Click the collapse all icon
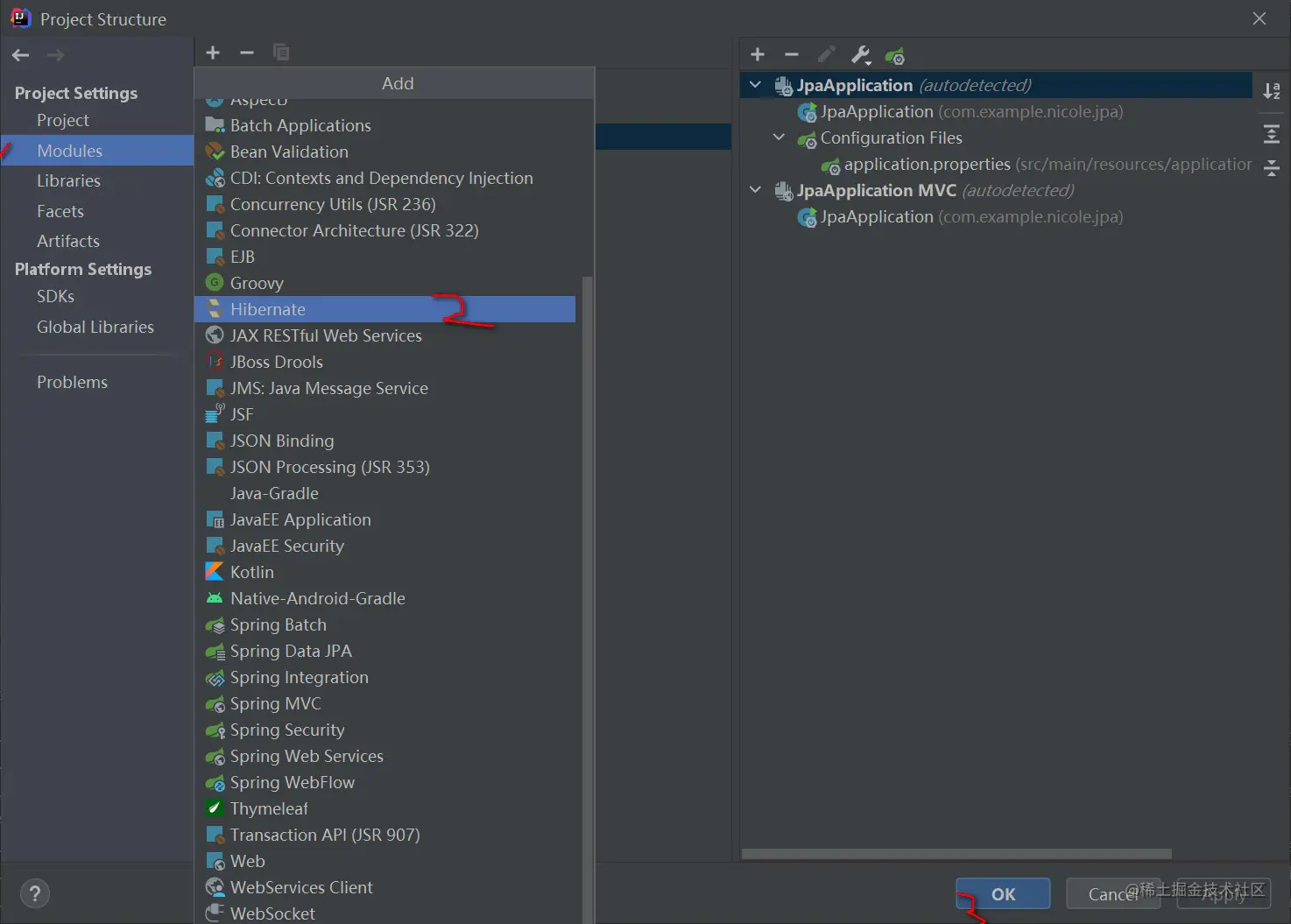This screenshot has width=1291, height=924. (x=1272, y=168)
